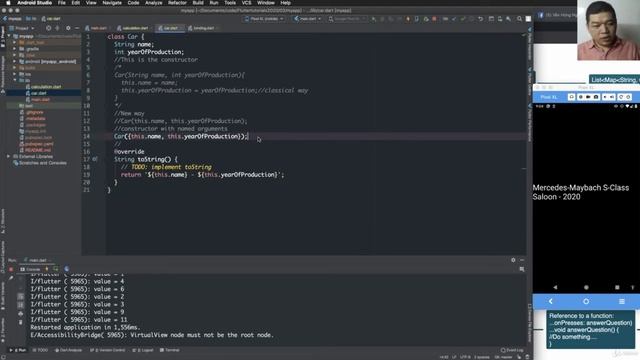
Task: Open the main.dart run configuration dropdown
Action: pyautogui.click(x=307, y=19)
